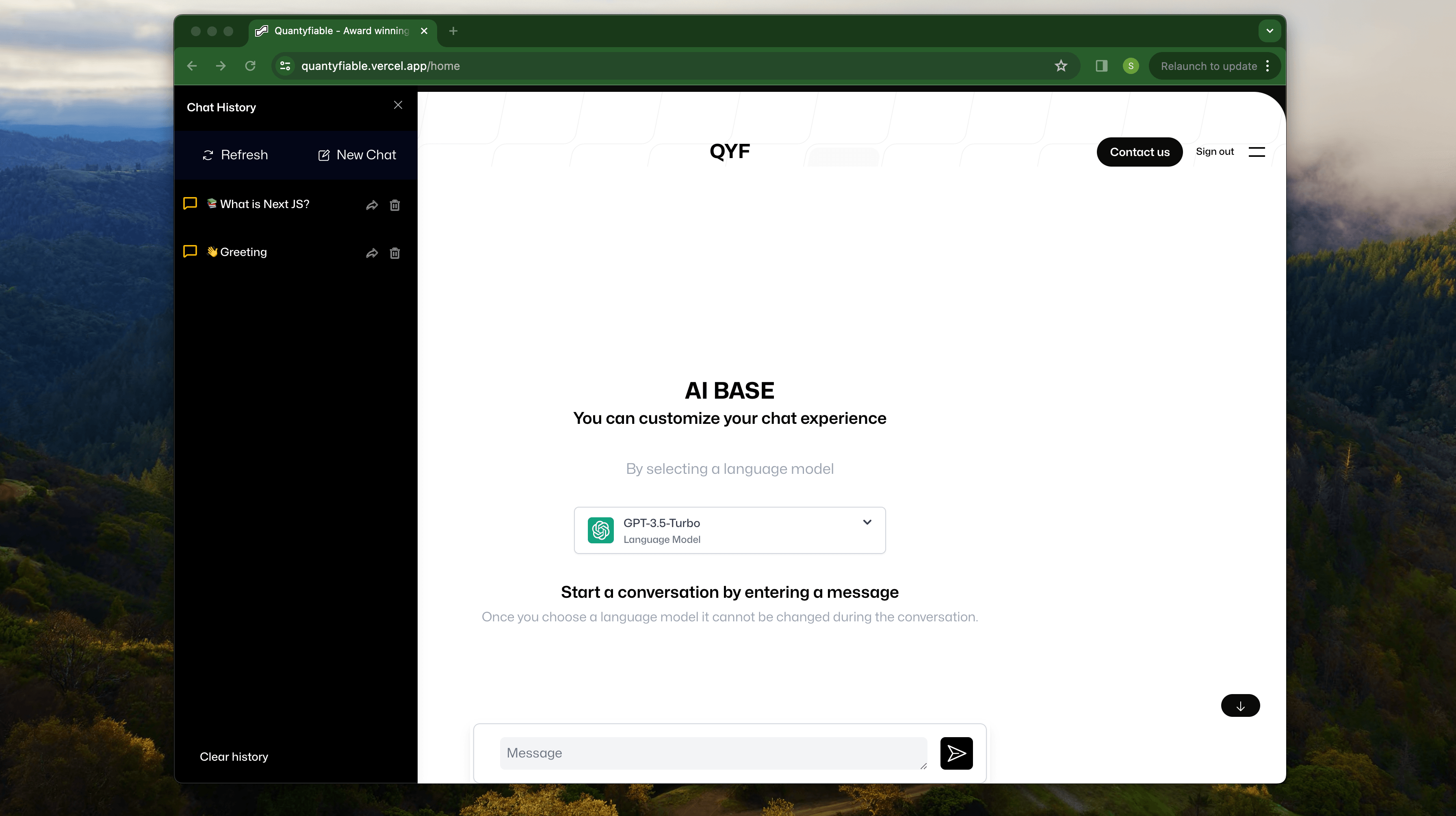This screenshot has height=816, width=1456.
Task: Share the 'What is Next JS?' chat
Action: 372,205
